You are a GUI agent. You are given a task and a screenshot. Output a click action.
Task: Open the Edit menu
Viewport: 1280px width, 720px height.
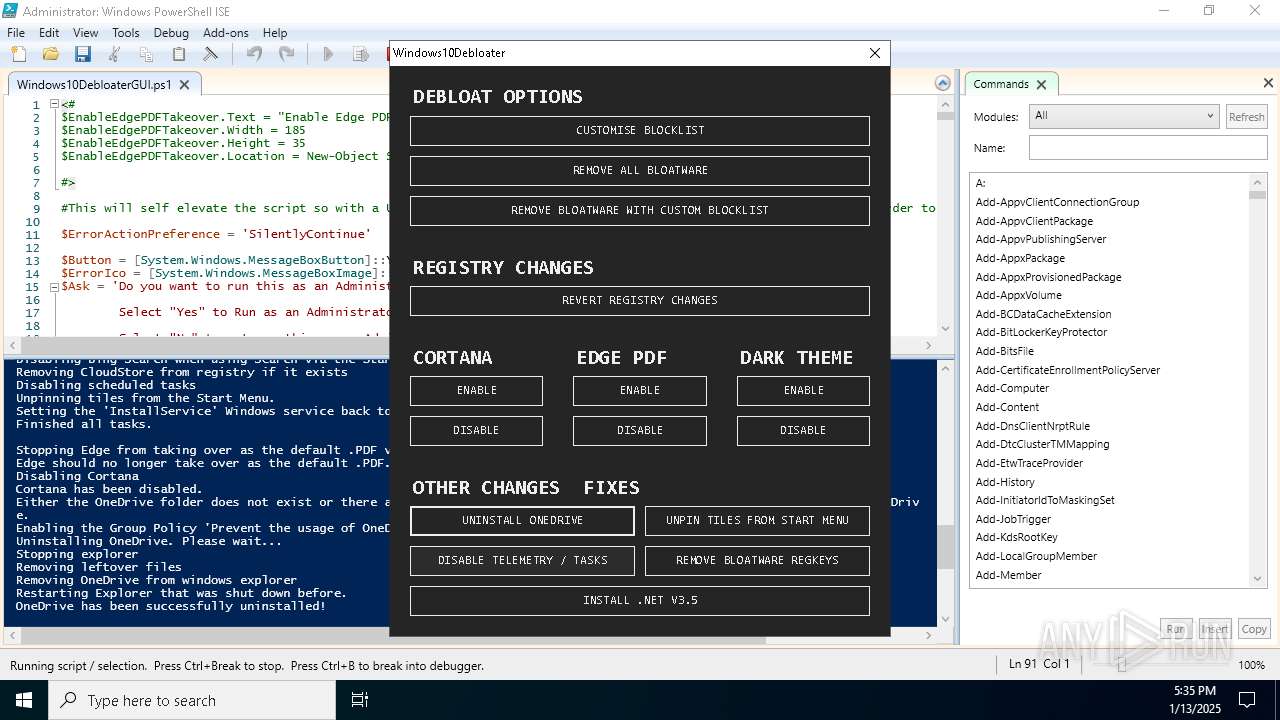click(49, 33)
